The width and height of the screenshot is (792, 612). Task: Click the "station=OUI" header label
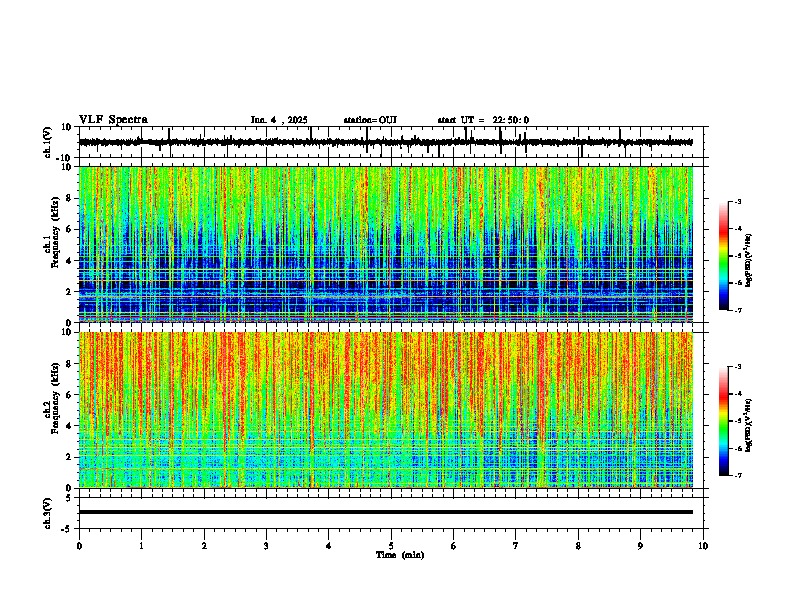click(x=370, y=120)
